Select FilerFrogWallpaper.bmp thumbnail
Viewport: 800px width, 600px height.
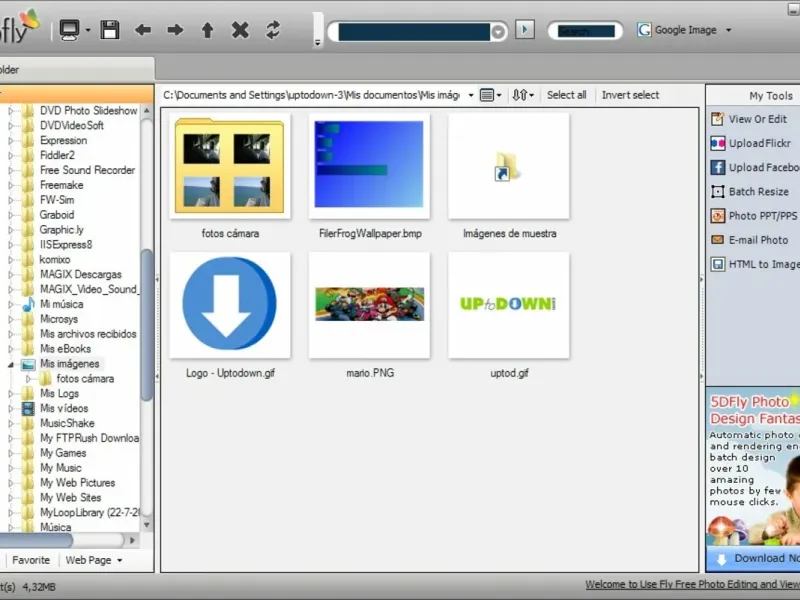[369, 166]
